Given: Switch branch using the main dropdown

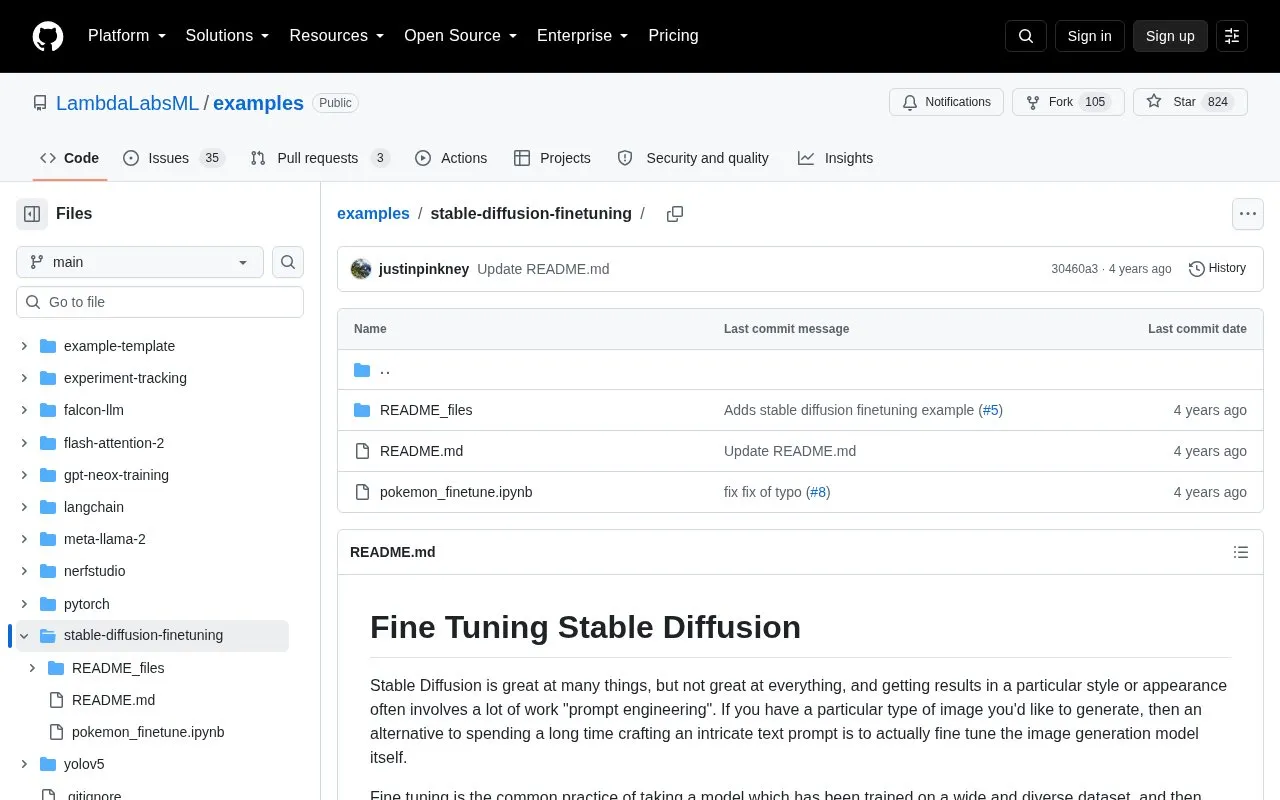Looking at the screenshot, I should [140, 262].
